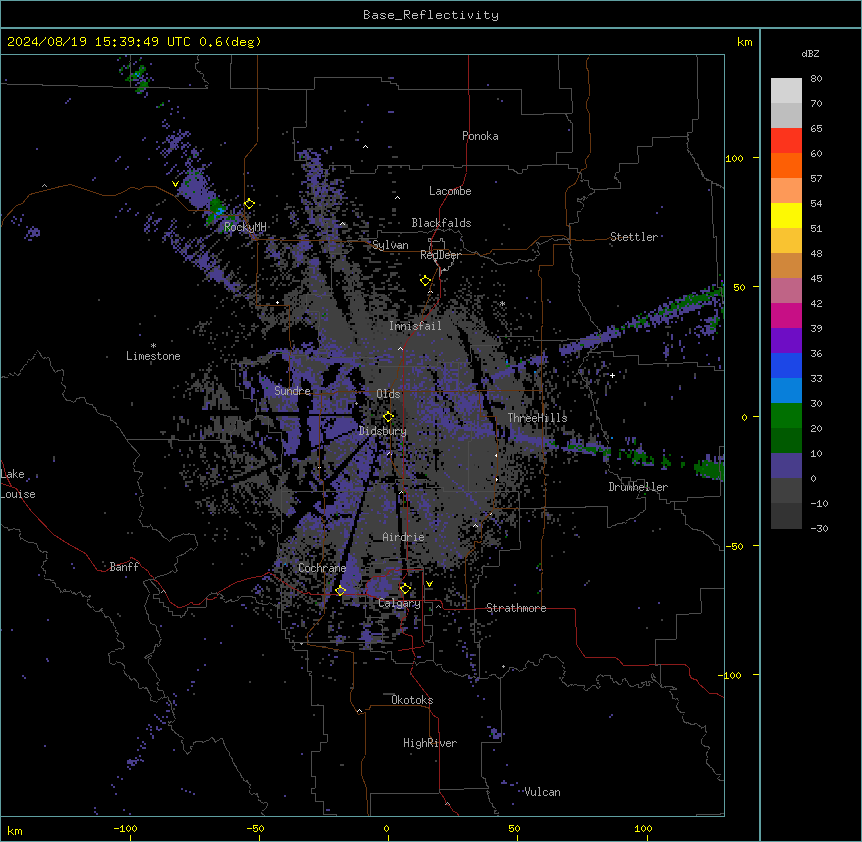Click the HighRiver city label
The image size is (862, 842).
430,743
